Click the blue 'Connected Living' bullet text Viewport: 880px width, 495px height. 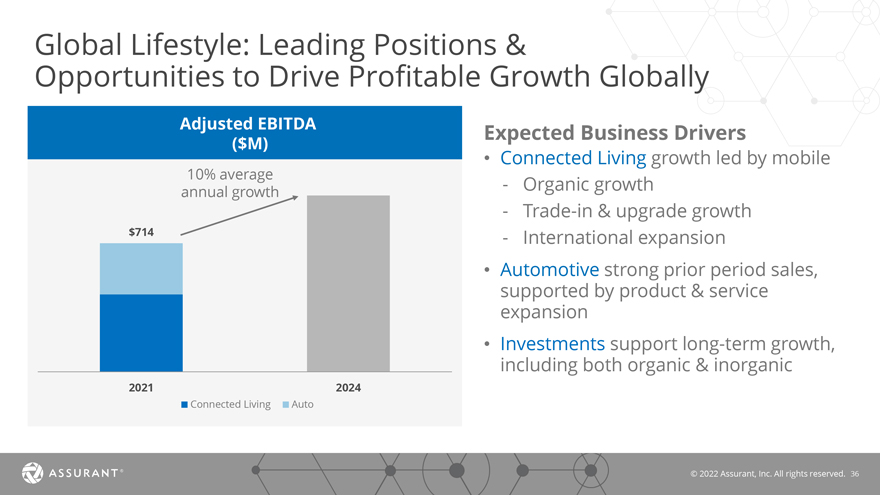pos(573,158)
